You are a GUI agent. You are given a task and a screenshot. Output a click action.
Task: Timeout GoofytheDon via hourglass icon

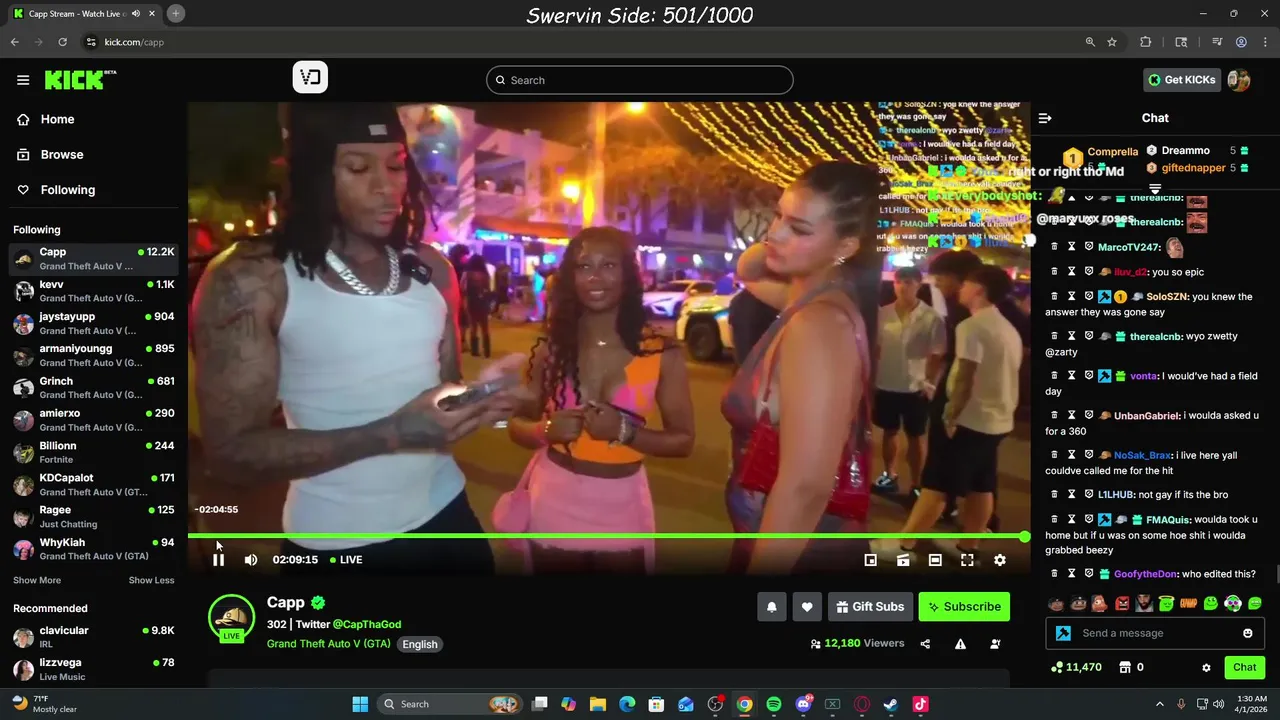click(x=1071, y=574)
